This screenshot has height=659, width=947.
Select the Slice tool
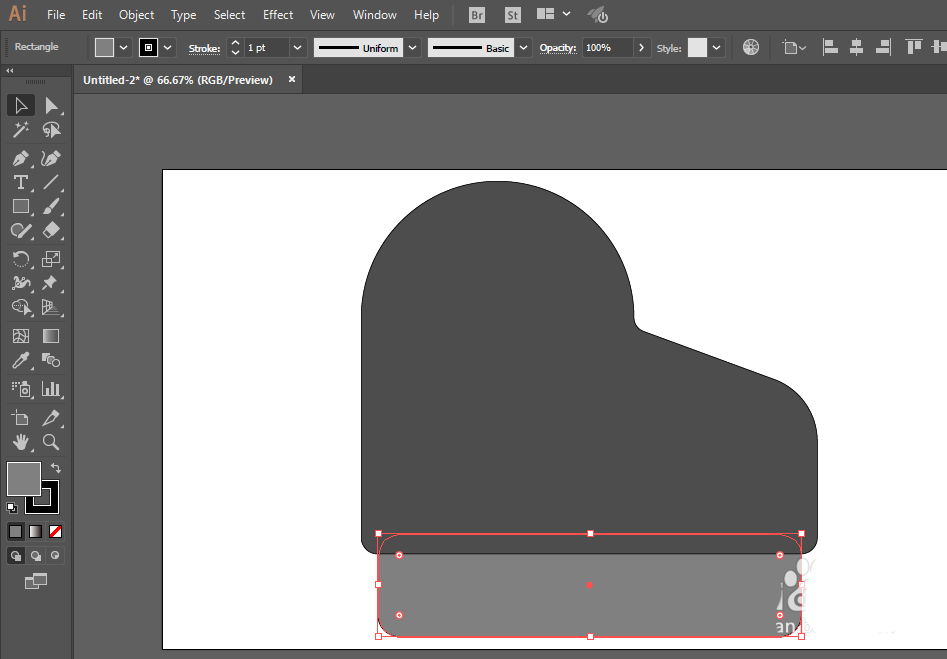tap(51, 418)
